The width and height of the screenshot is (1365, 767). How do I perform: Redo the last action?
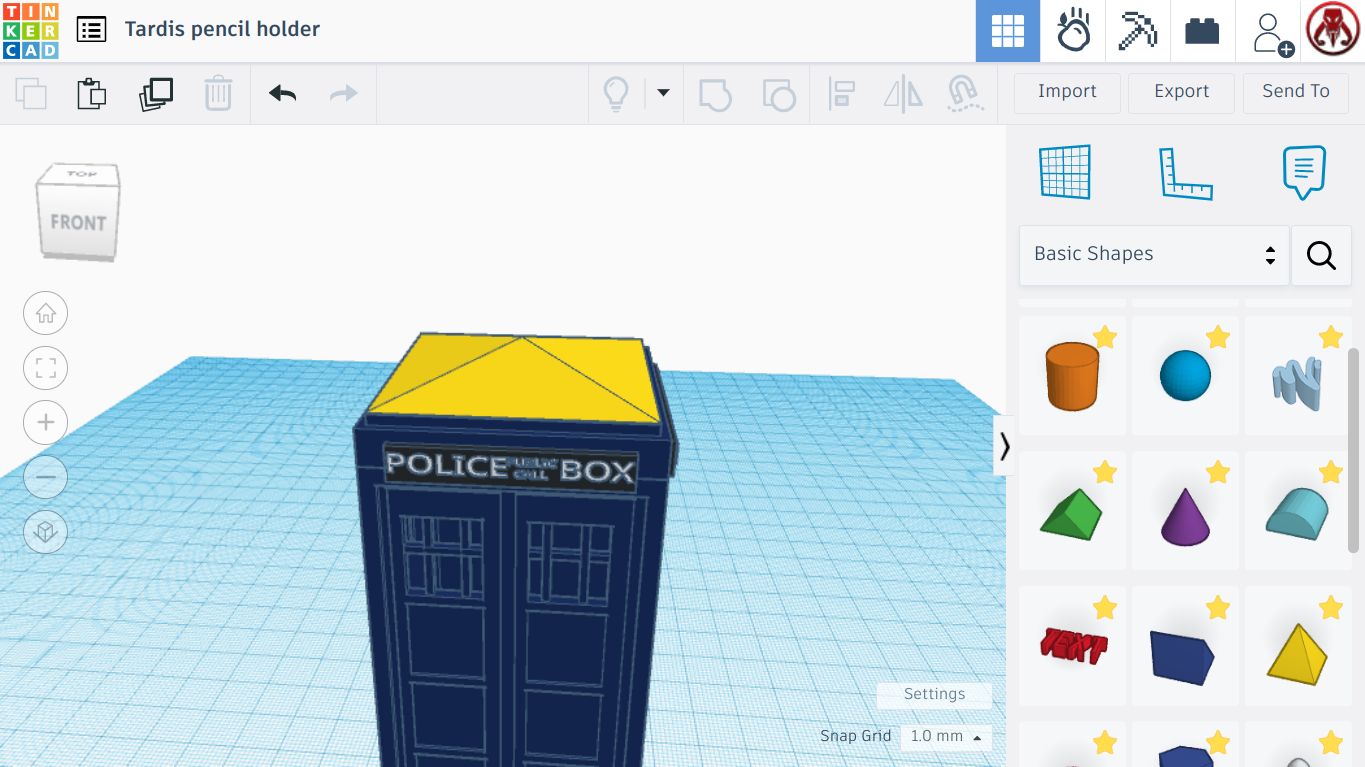point(344,94)
